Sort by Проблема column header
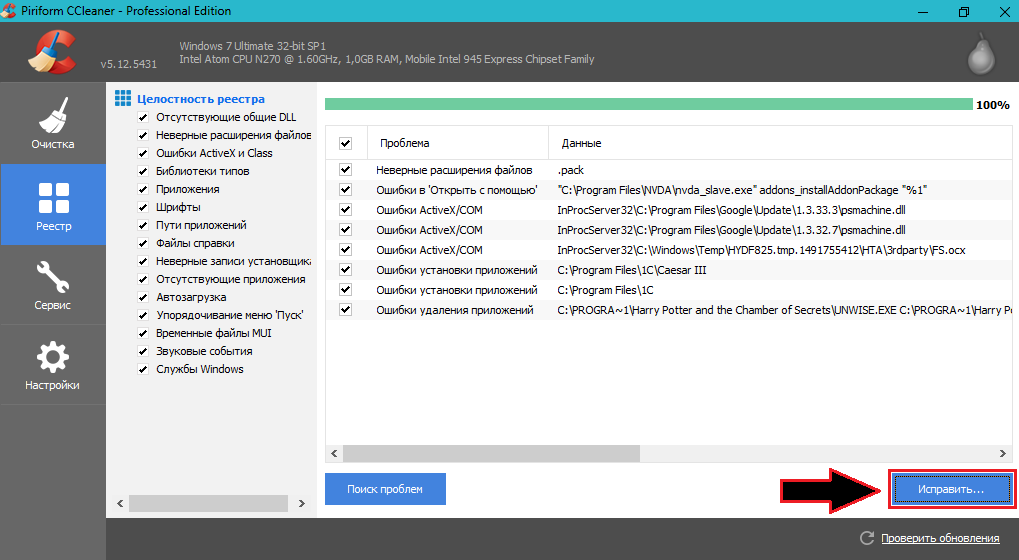The image size is (1019, 560). (x=457, y=143)
